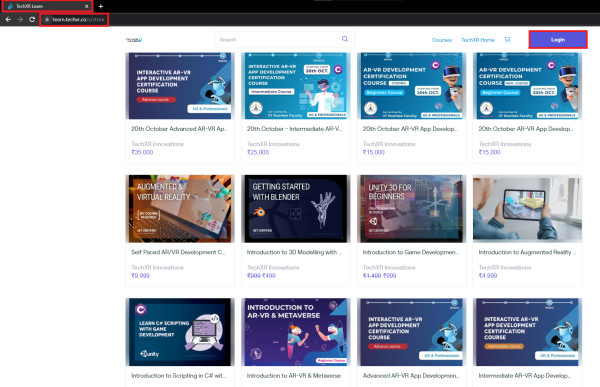Open the shopping cart icon
Screen dimensions: 600x387
click(x=507, y=39)
